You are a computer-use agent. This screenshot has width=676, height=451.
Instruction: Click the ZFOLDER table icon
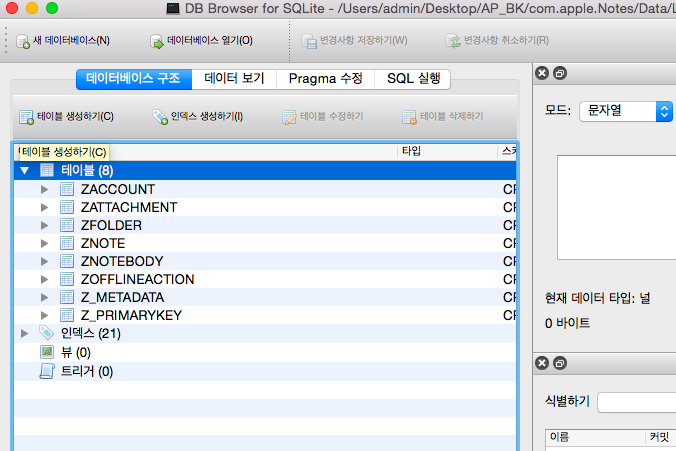pos(67,226)
